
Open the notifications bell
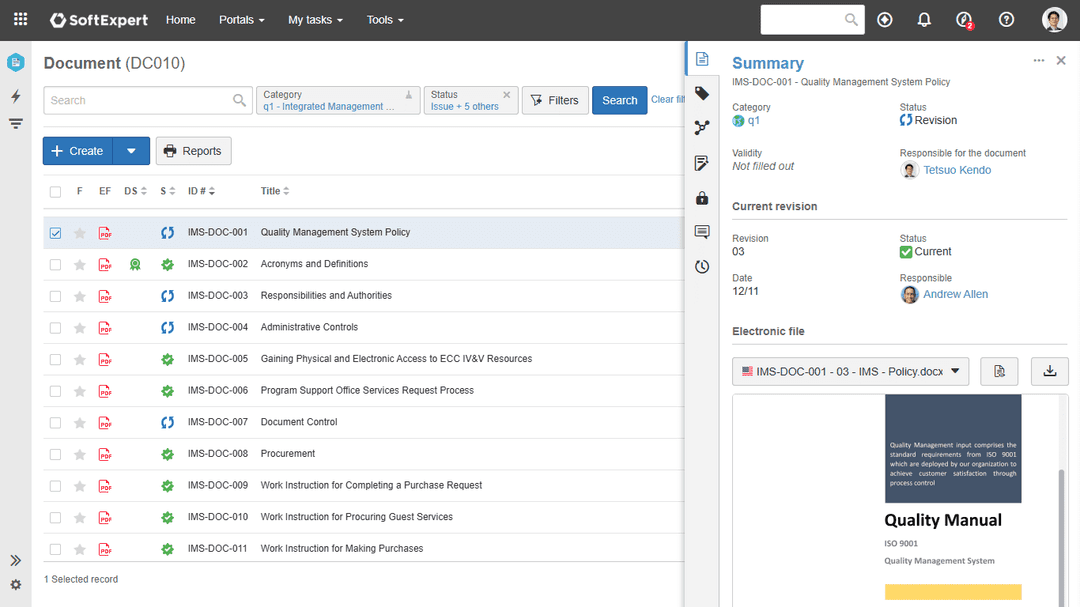(924, 20)
